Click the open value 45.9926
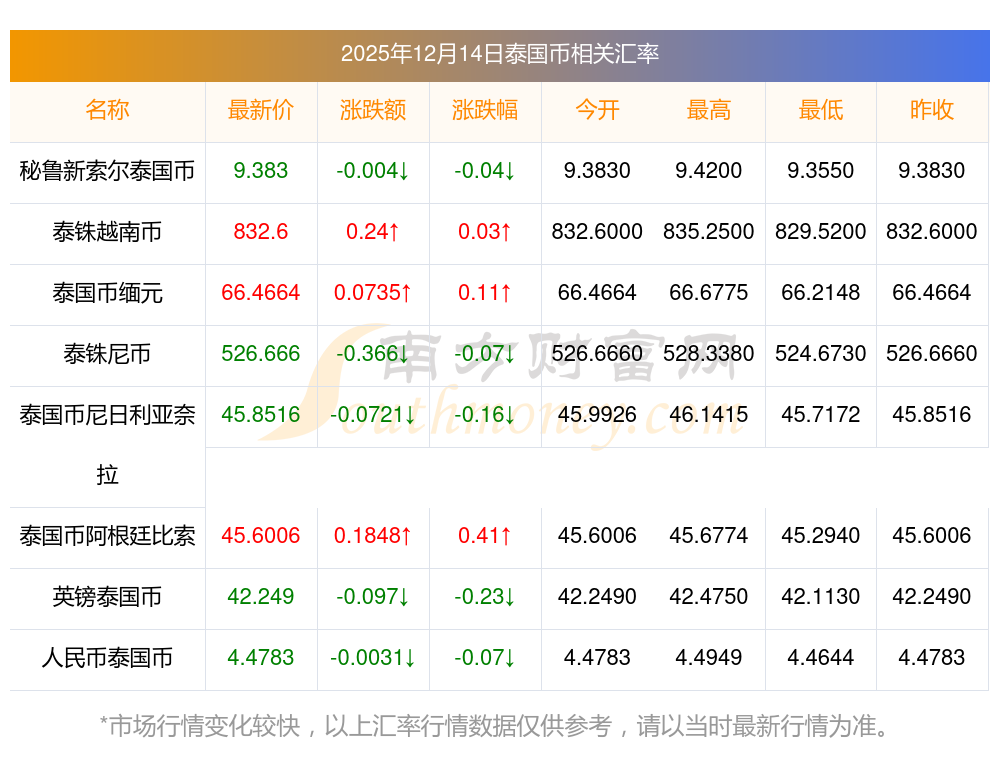The image size is (1000, 757). click(x=597, y=414)
